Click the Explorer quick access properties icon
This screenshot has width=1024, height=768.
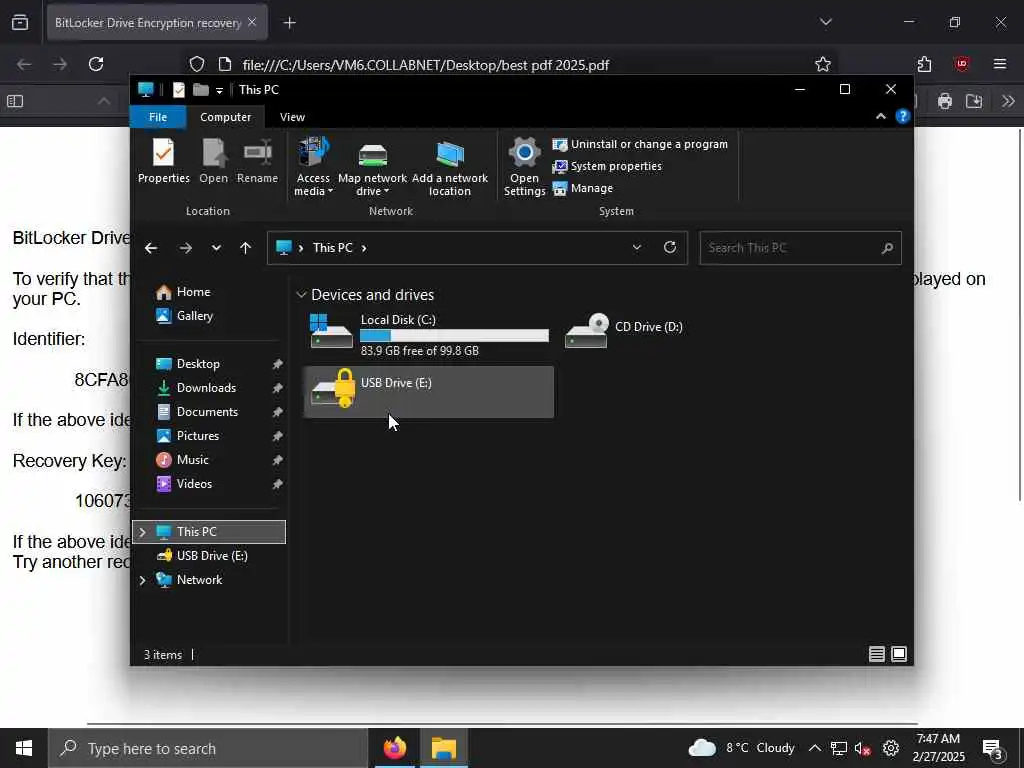point(178,90)
